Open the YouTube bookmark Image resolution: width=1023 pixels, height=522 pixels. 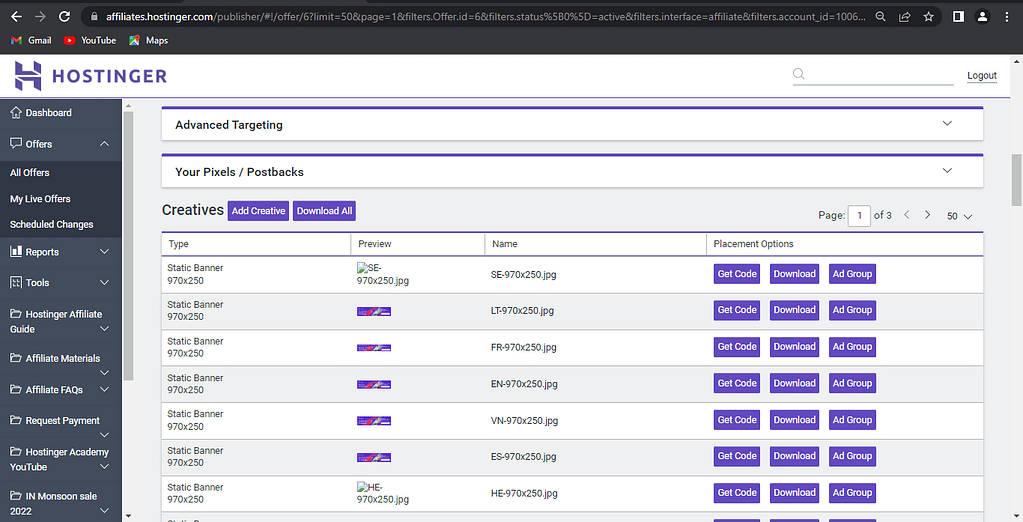[90, 40]
